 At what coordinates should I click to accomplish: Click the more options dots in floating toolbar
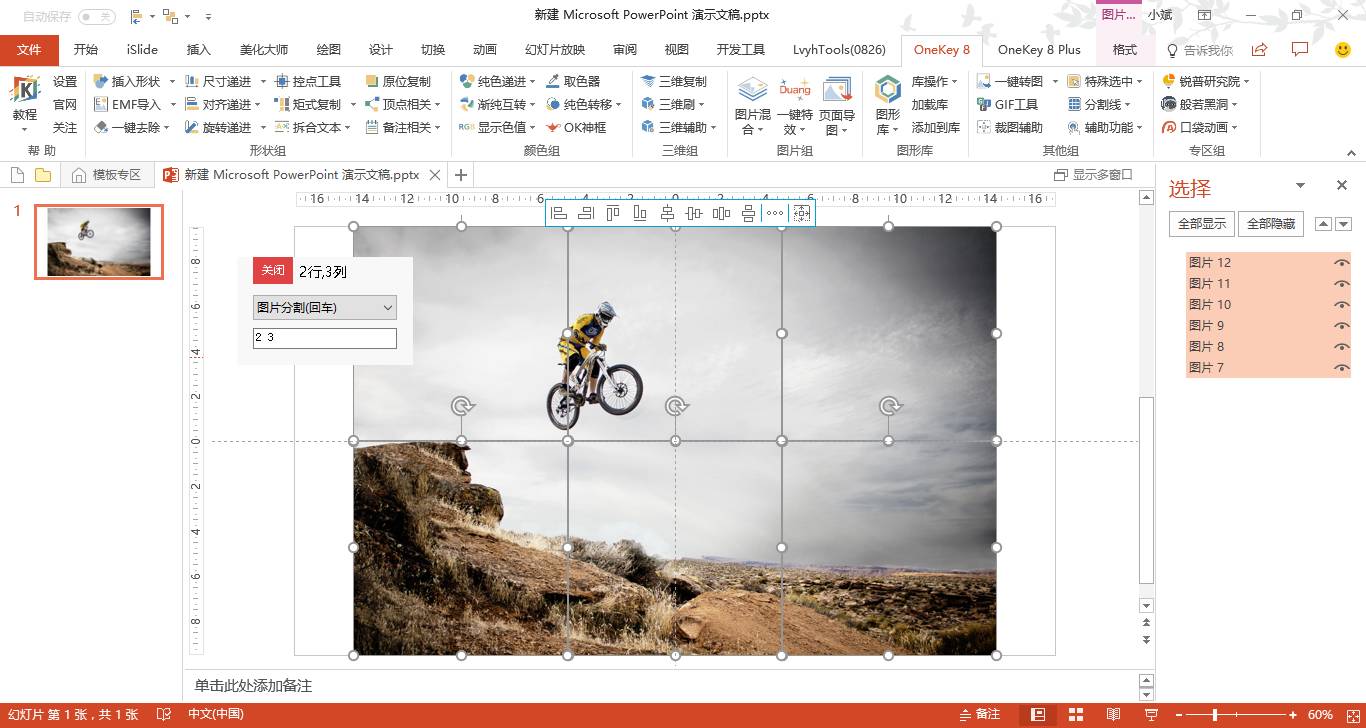tap(775, 213)
